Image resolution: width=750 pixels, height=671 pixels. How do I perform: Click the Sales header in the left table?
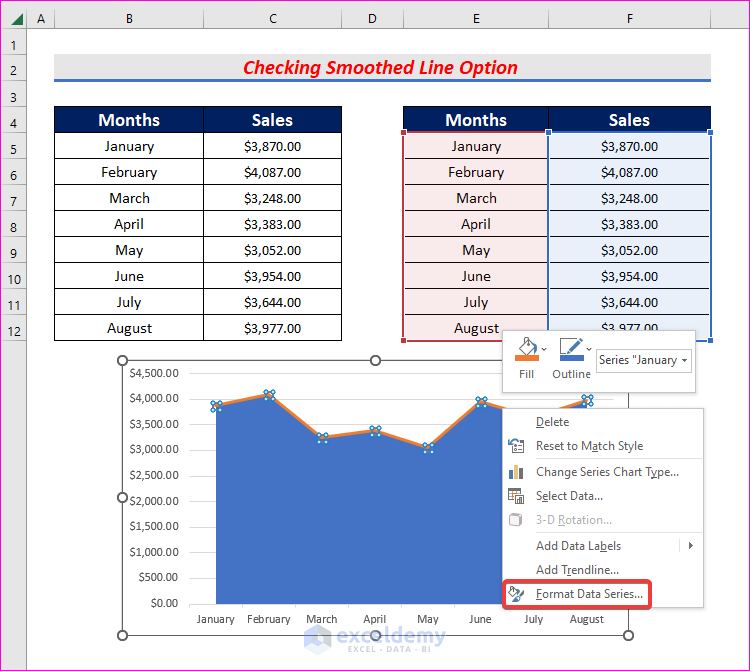pos(273,120)
